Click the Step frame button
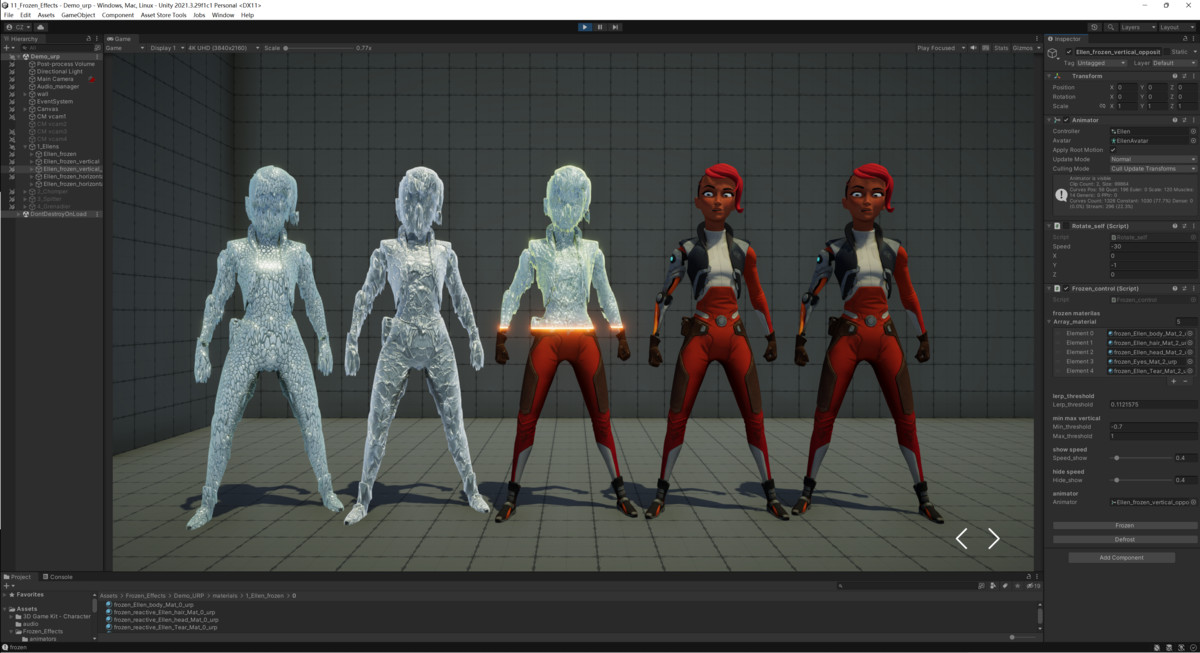 tap(615, 27)
